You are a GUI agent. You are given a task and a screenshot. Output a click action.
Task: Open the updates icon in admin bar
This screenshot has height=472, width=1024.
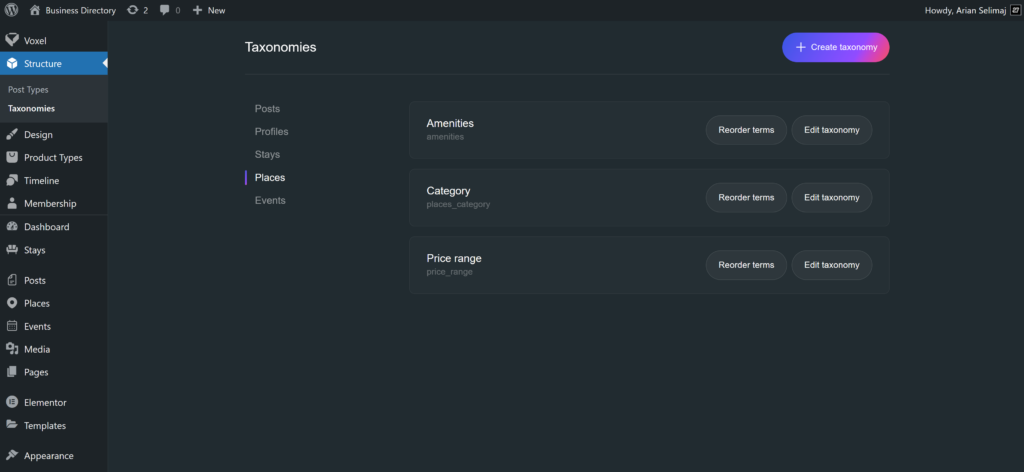(133, 10)
